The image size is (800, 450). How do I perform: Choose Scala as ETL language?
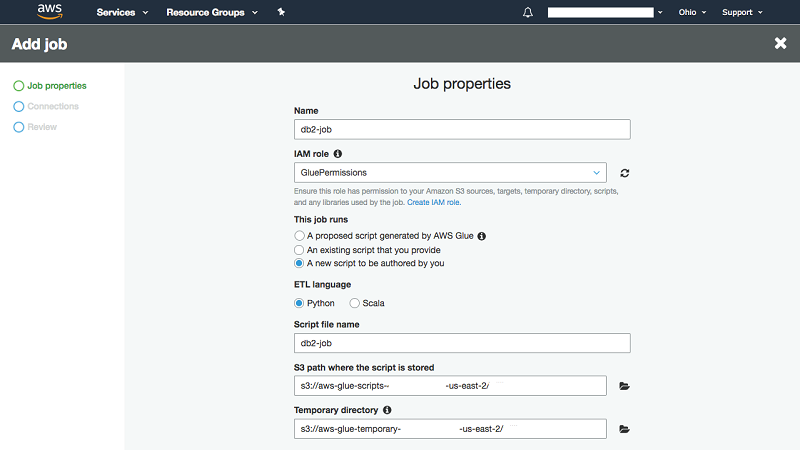[x=354, y=303]
